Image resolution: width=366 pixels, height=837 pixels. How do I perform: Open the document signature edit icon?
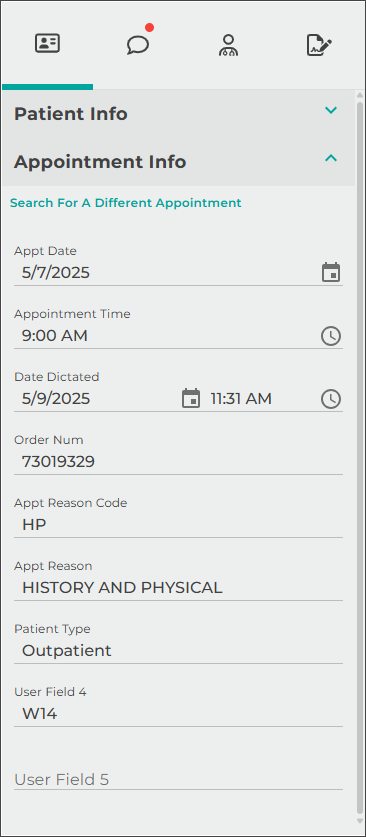point(320,45)
